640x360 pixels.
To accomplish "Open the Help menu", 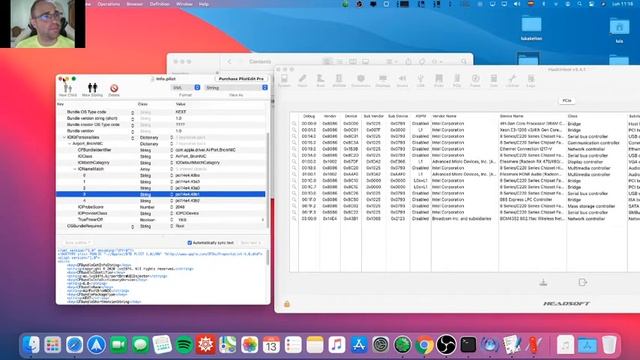I will point(204,4).
